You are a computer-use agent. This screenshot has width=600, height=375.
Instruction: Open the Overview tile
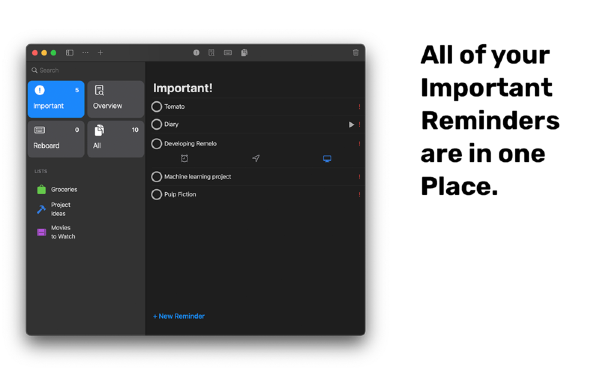tap(116, 99)
